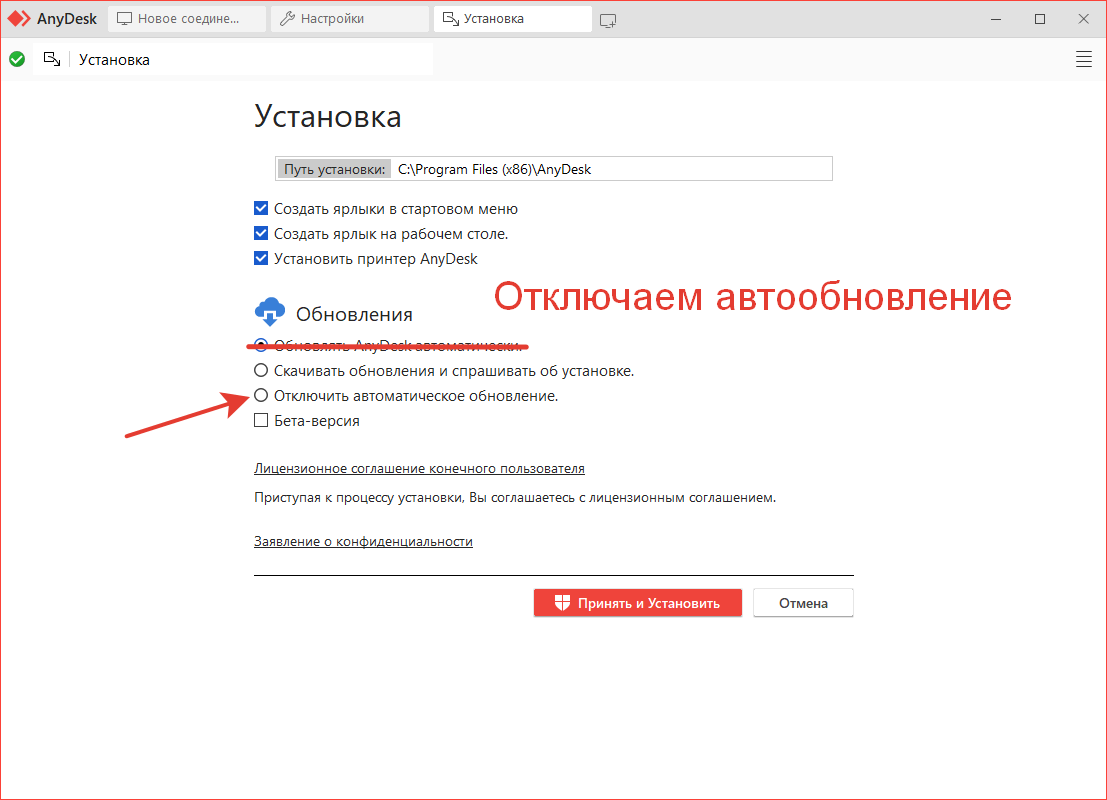The width and height of the screenshot is (1107, 800).
Task: Click the Путь установки label
Action: pos(334,169)
